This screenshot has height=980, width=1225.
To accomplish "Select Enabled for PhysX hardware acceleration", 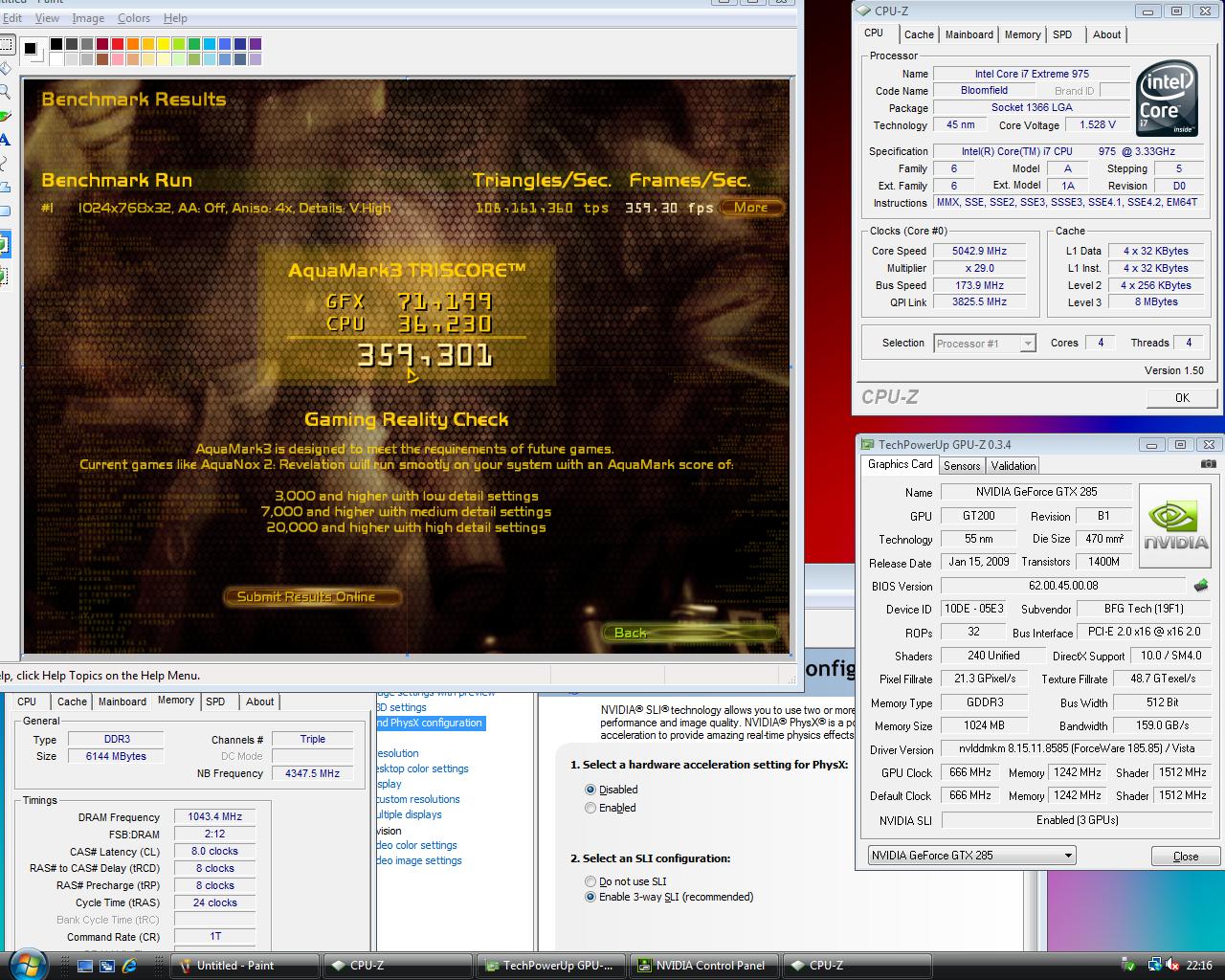I will pyautogui.click(x=590, y=808).
